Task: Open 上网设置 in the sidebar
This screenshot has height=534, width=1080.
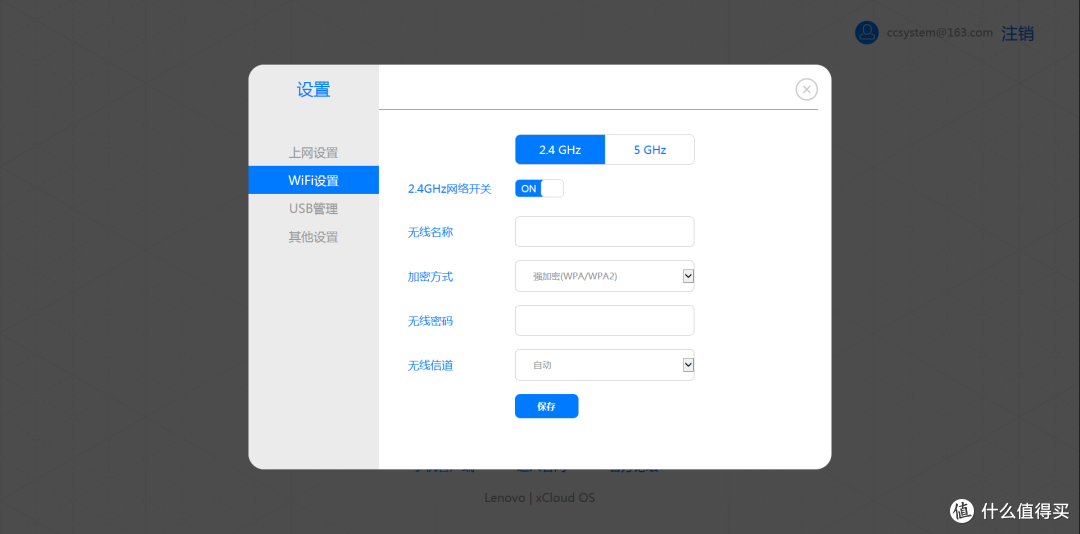Action: 313,152
